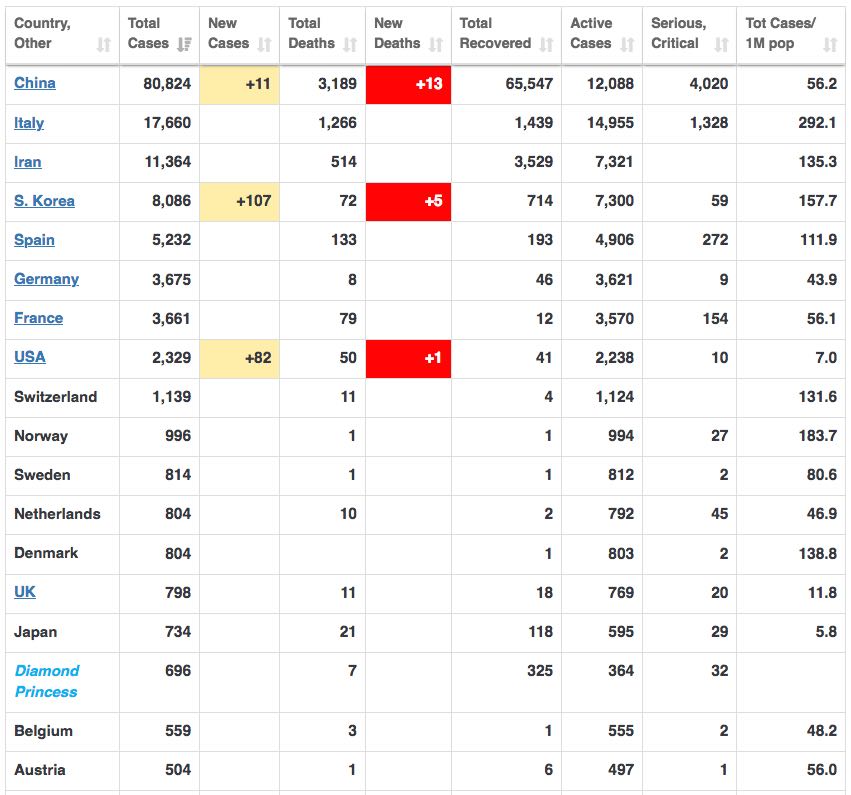Click sort arrows icon in Country, Other header
Screen dimensions: 851x795
tap(104, 44)
